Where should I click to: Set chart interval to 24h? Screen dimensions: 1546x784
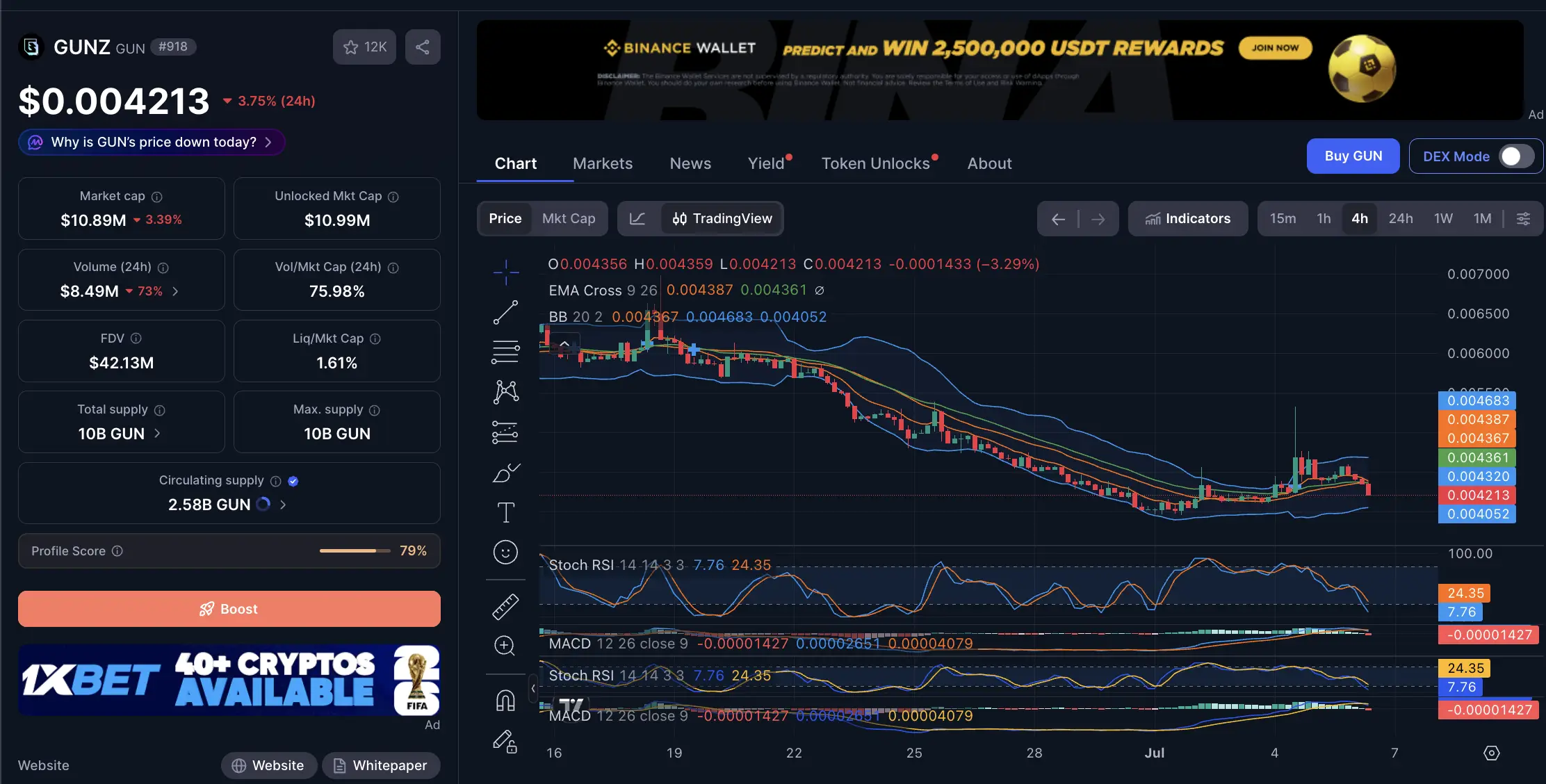[x=1401, y=219]
